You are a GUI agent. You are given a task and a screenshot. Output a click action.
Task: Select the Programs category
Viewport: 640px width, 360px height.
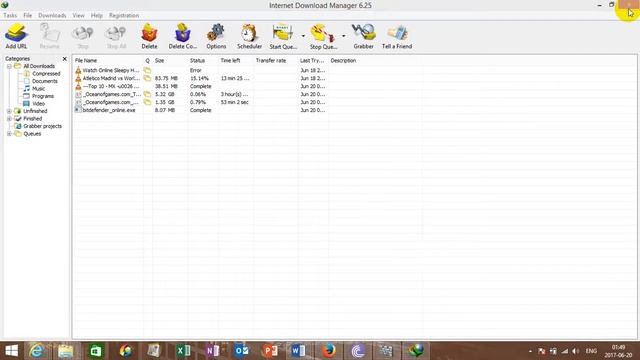point(43,96)
